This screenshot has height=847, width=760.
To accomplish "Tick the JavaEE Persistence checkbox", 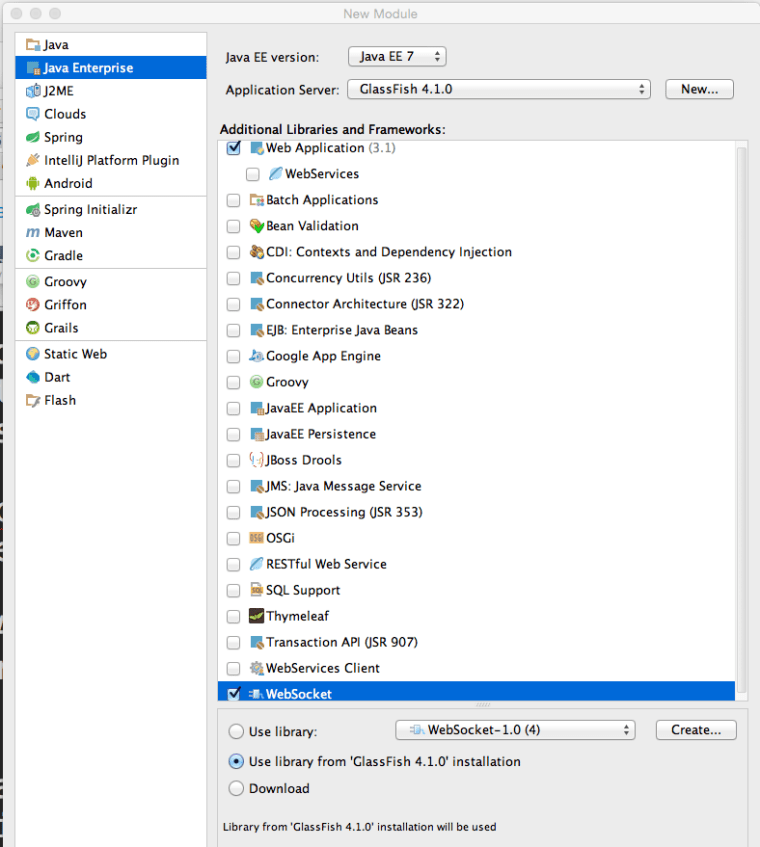I will (x=234, y=434).
